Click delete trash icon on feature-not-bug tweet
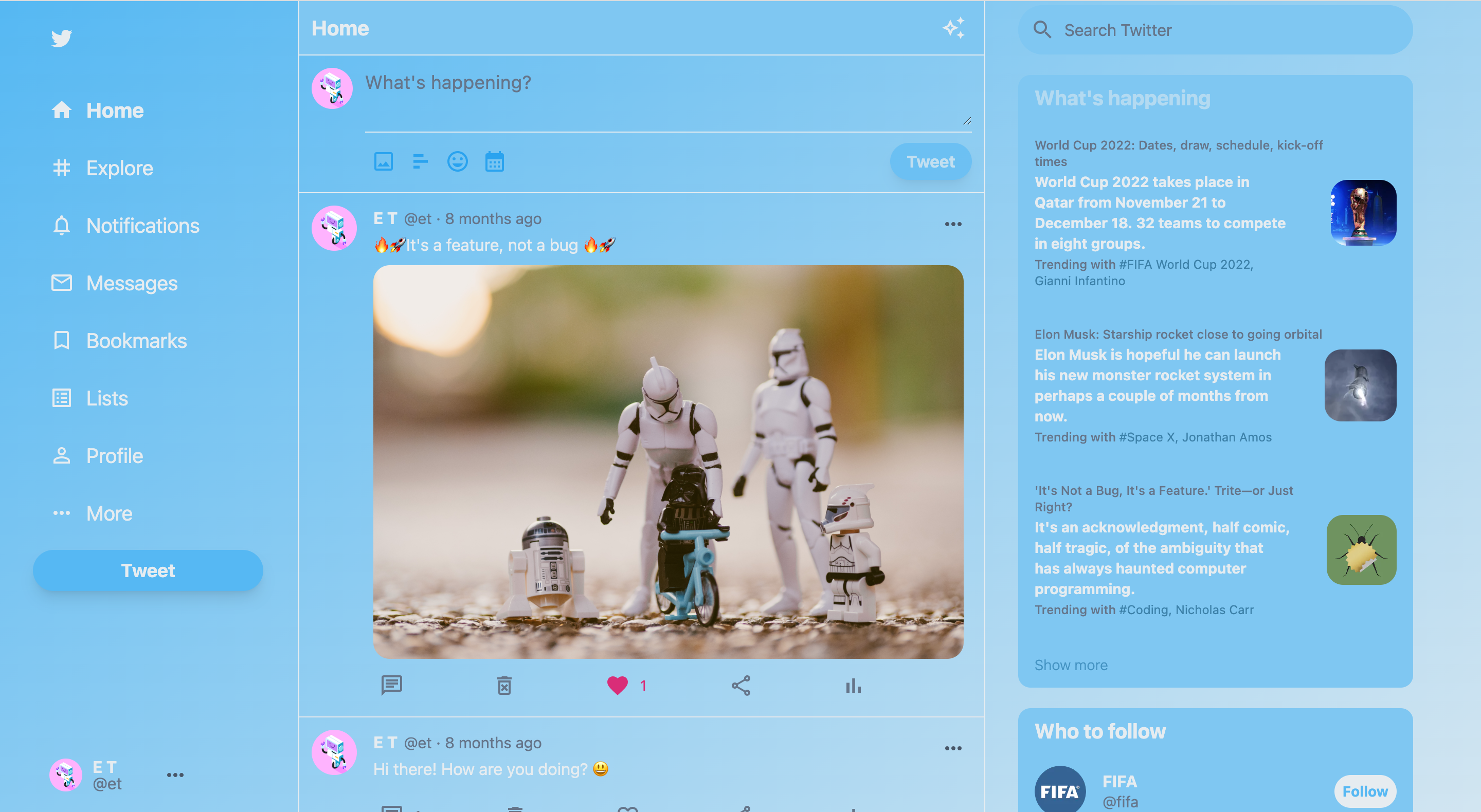 [504, 685]
